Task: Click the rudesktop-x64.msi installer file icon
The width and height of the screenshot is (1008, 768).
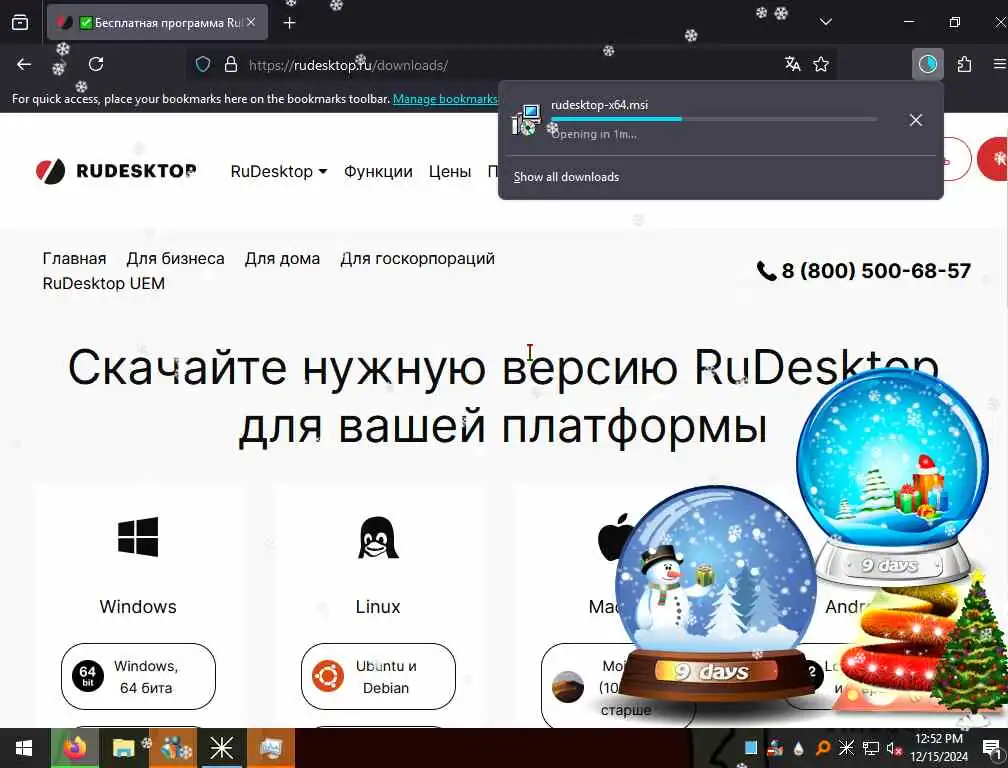Action: 526,120
